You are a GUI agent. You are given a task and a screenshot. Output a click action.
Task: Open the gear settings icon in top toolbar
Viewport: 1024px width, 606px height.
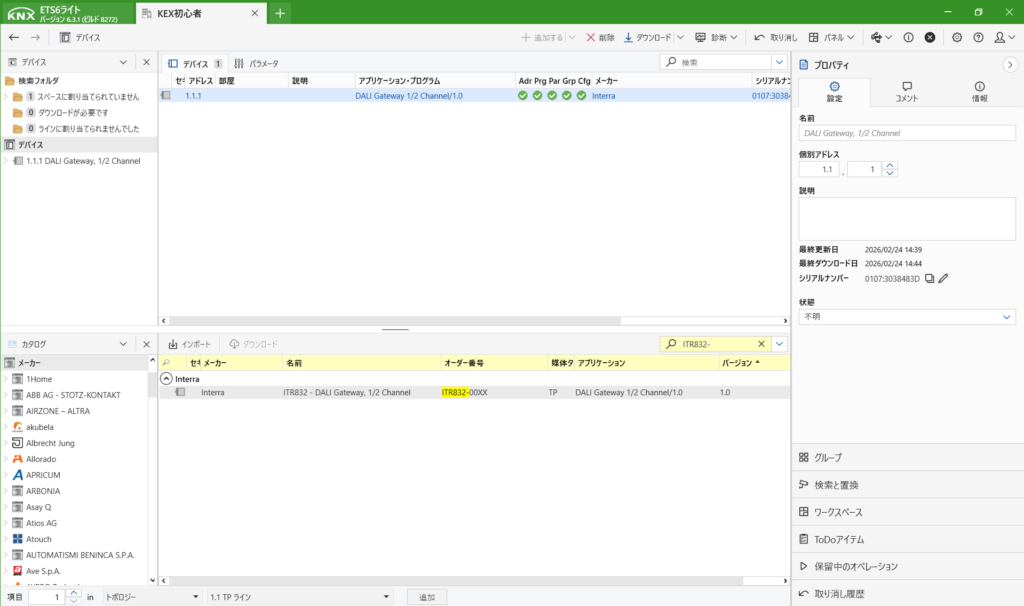coord(957,37)
